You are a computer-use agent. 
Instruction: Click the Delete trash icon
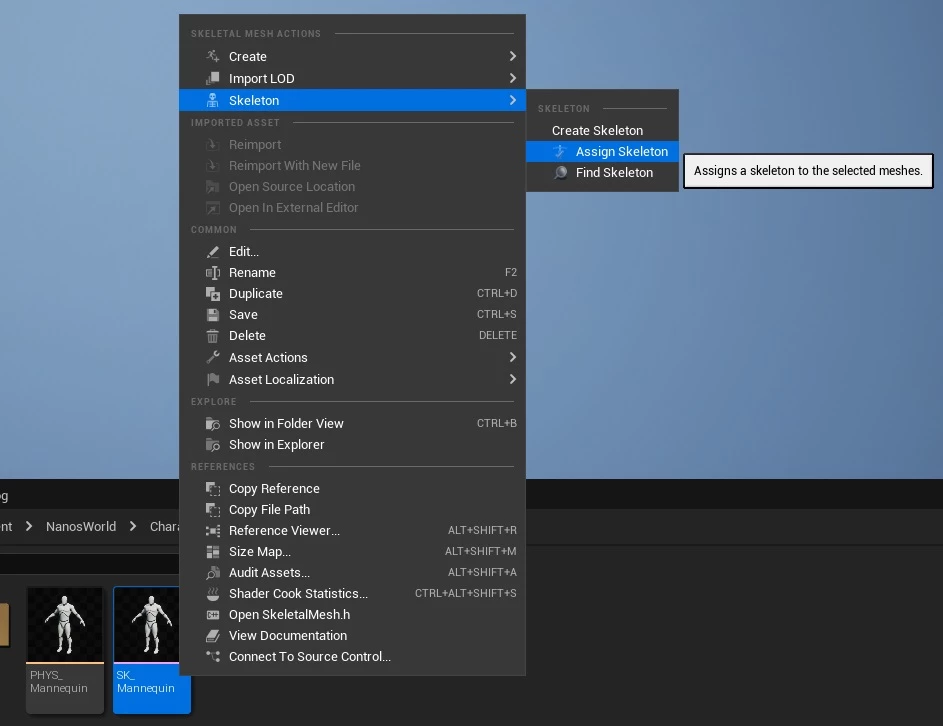point(212,336)
